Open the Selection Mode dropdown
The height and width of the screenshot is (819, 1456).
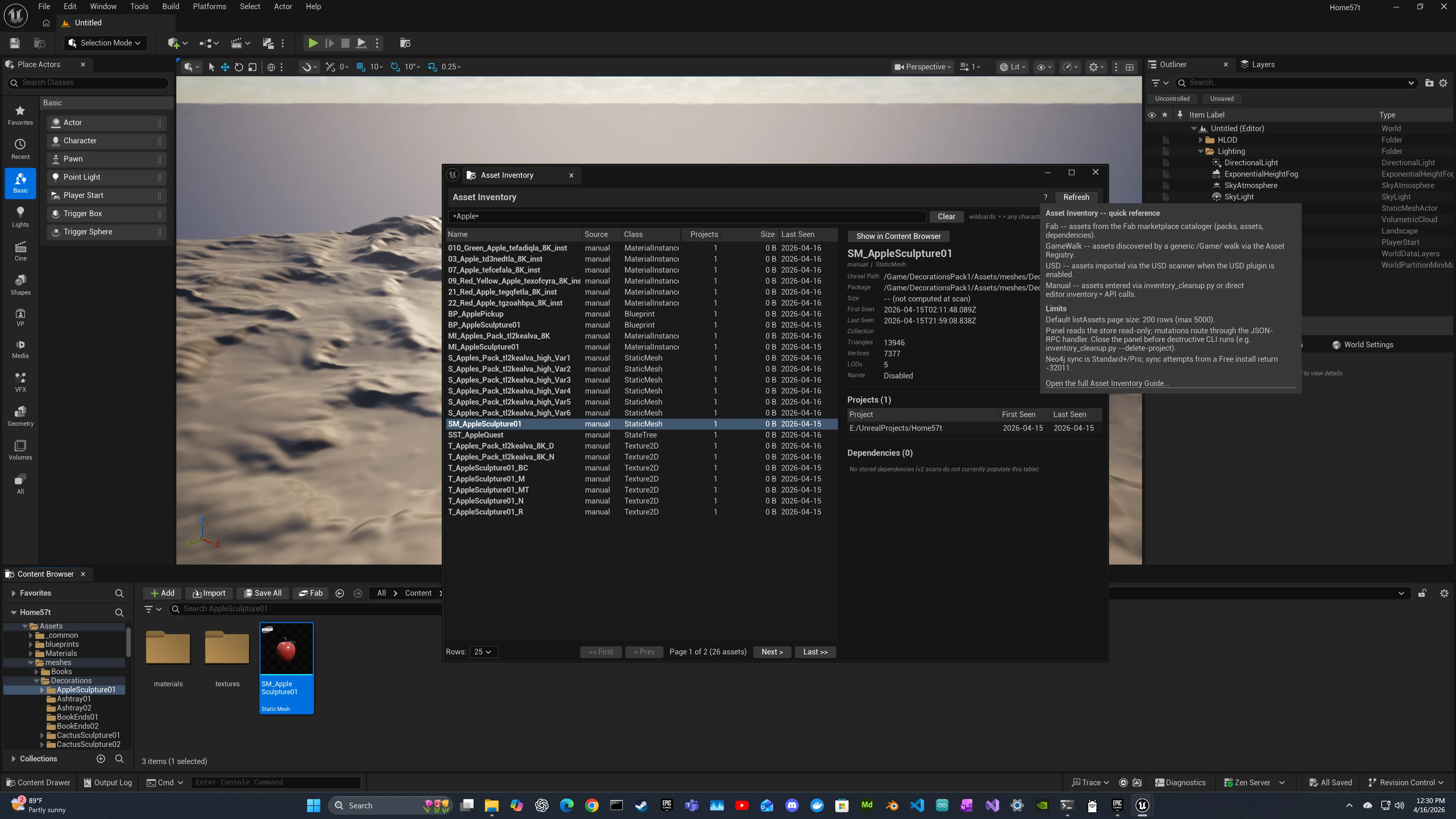105,43
